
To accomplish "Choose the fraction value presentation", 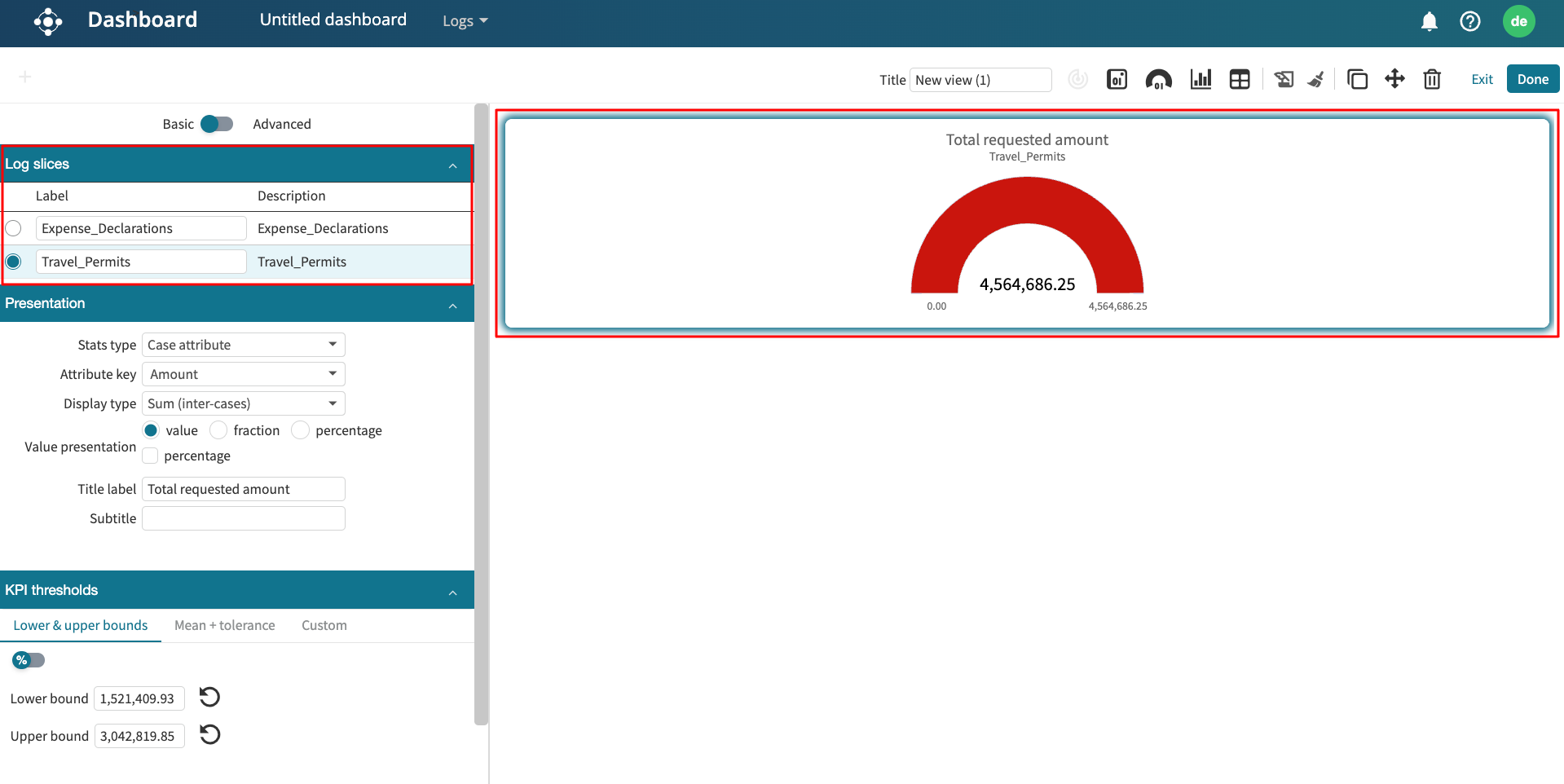I will click(218, 430).
